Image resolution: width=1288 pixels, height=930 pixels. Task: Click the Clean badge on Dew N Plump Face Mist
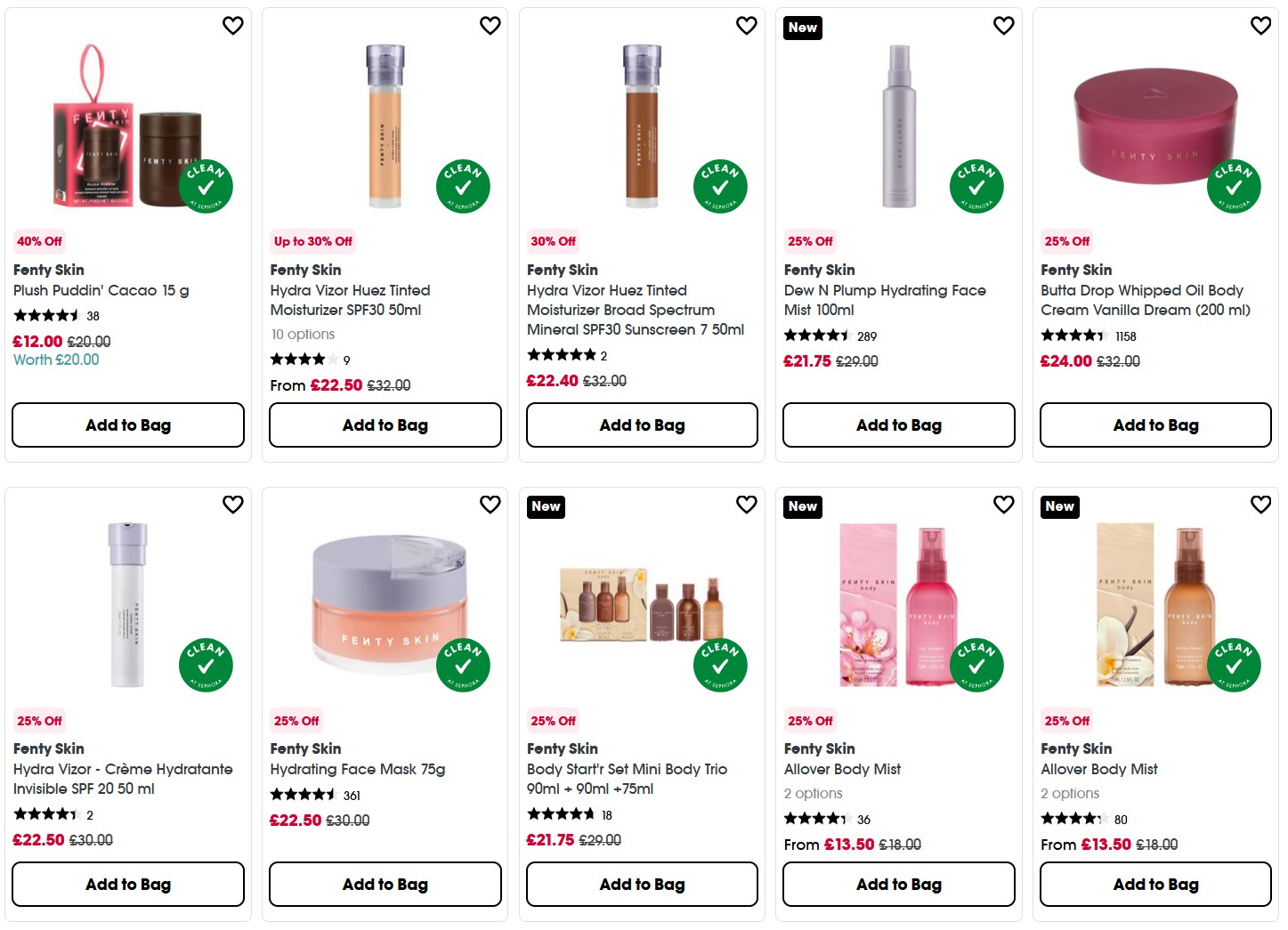(976, 186)
